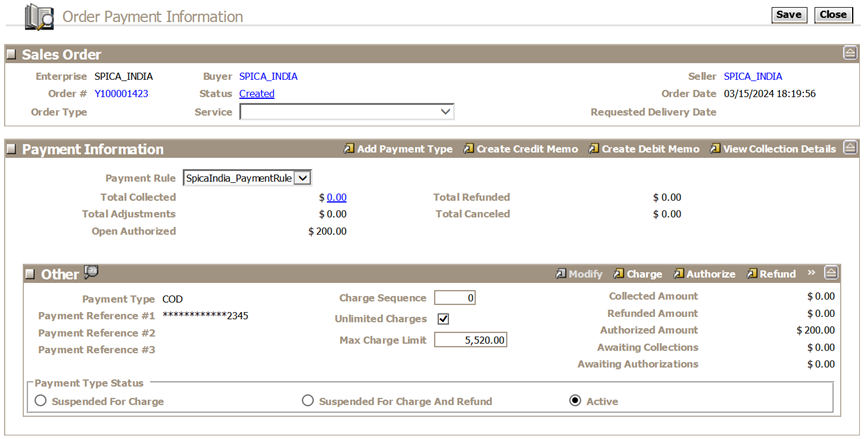Show more actions via the double chevron
Screen dimensions: 864x439
(x=811, y=273)
